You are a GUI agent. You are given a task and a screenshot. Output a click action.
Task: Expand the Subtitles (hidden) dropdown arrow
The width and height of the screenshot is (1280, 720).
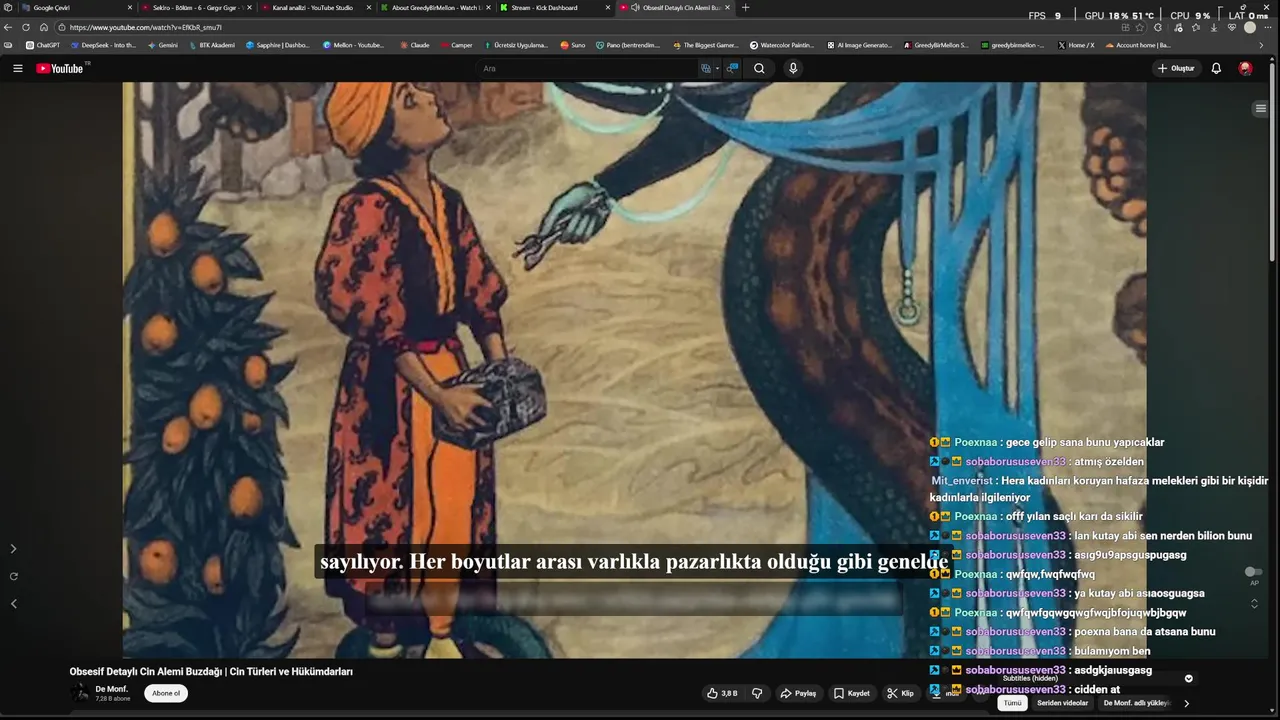coord(1188,678)
